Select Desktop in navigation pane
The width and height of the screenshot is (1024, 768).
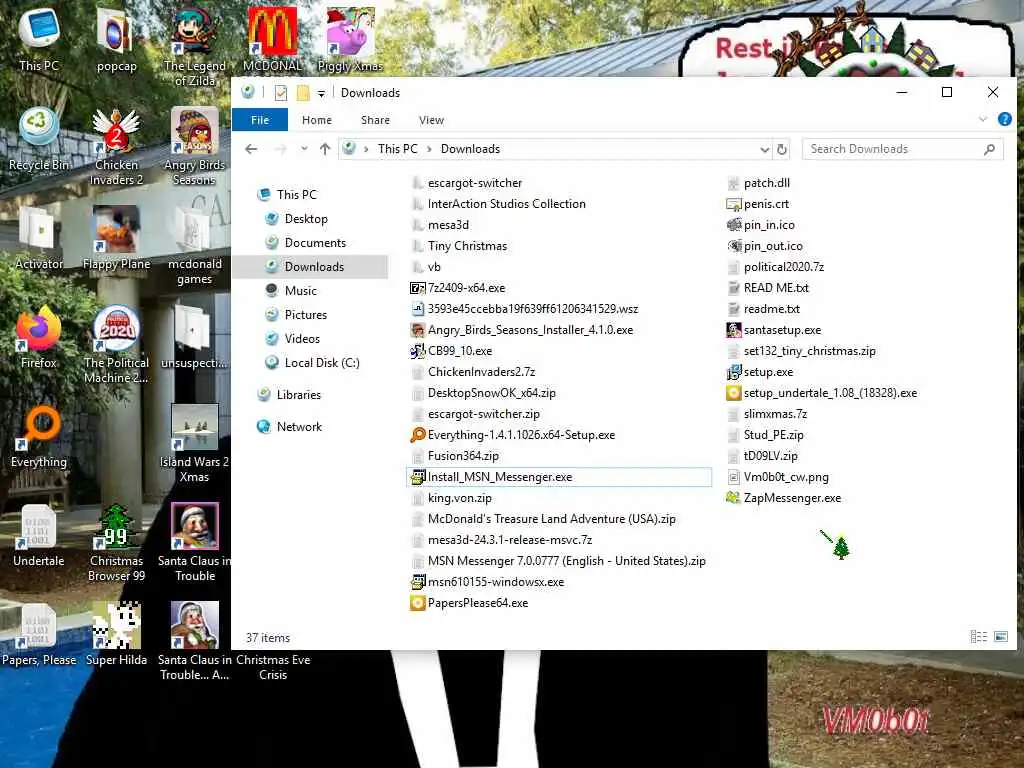click(306, 219)
